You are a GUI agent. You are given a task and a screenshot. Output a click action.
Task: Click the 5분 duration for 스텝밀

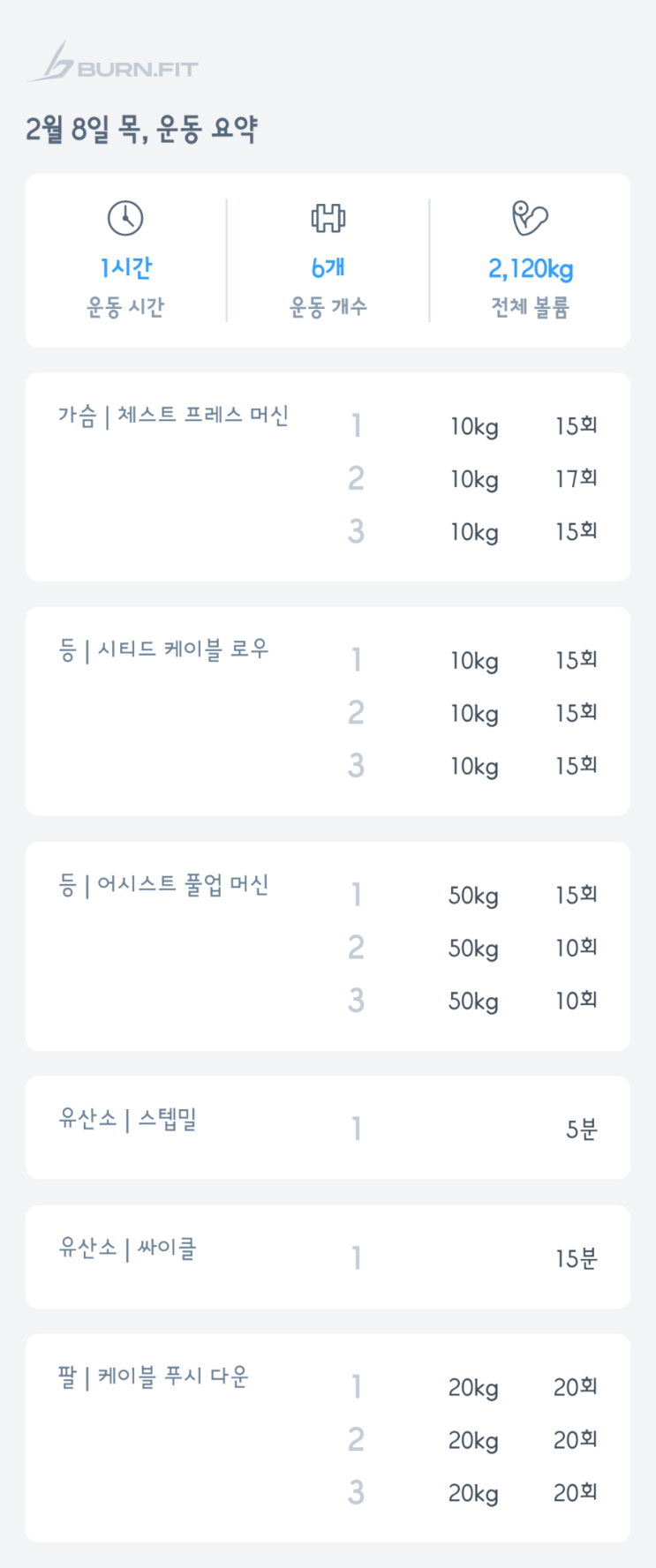pyautogui.click(x=581, y=1129)
